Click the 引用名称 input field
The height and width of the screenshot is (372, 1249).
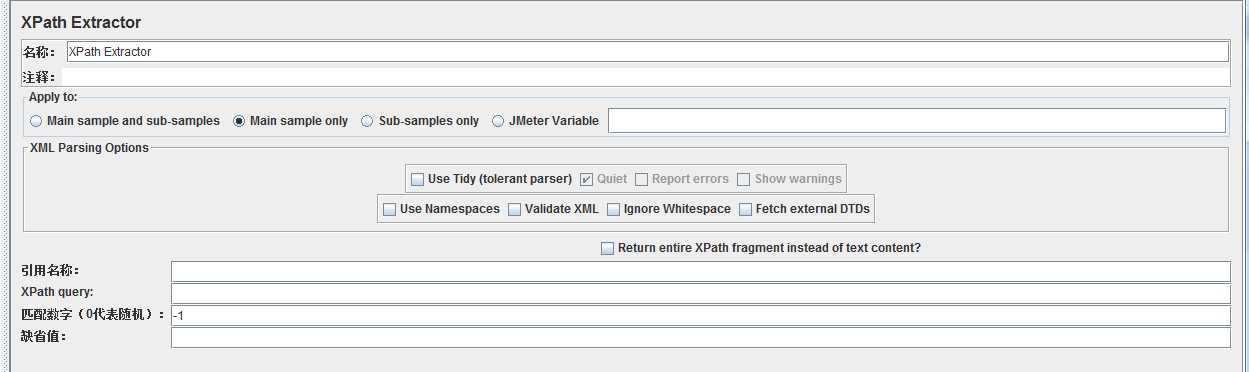(x=701, y=272)
